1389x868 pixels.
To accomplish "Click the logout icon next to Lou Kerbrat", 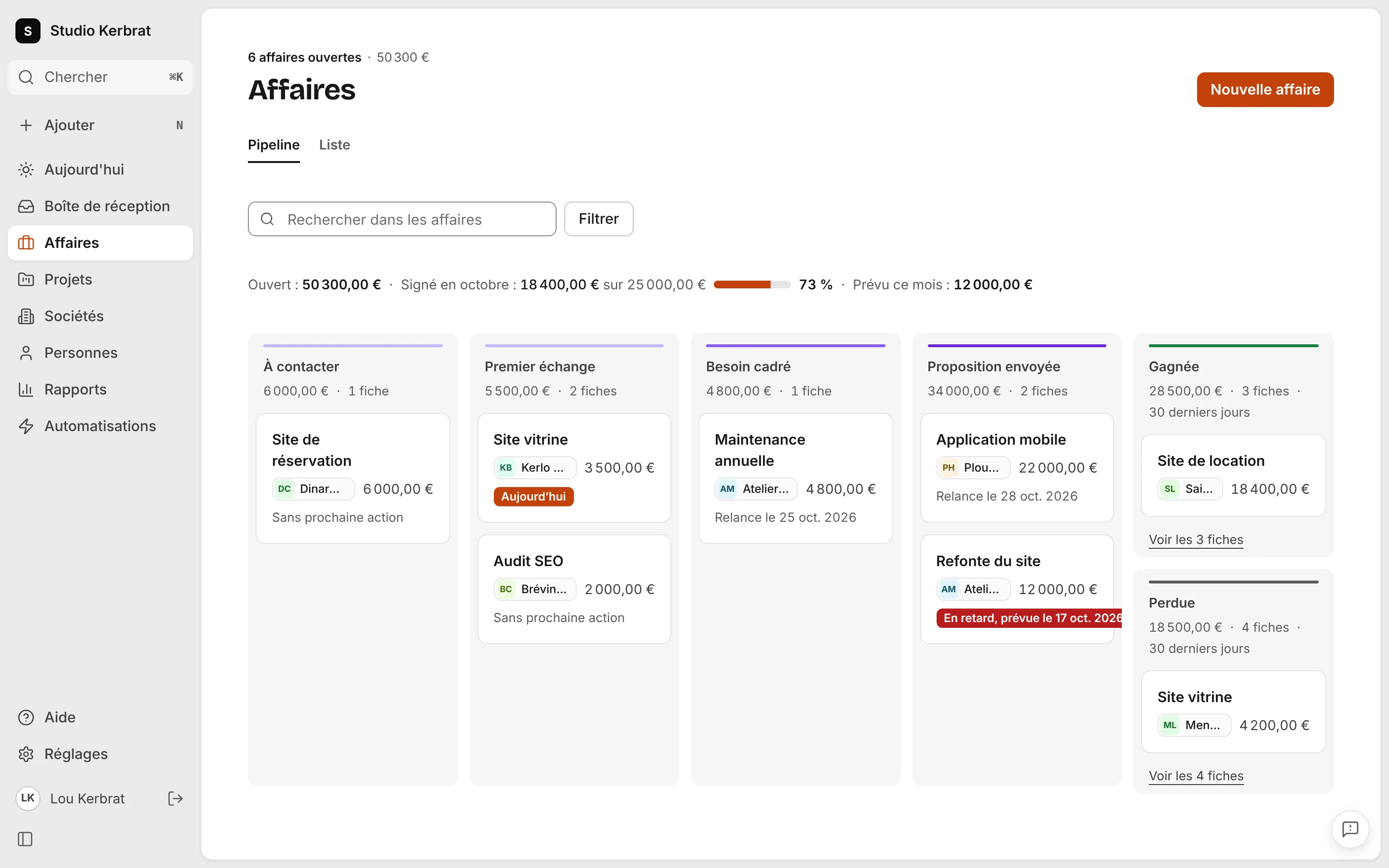I will pyautogui.click(x=175, y=799).
